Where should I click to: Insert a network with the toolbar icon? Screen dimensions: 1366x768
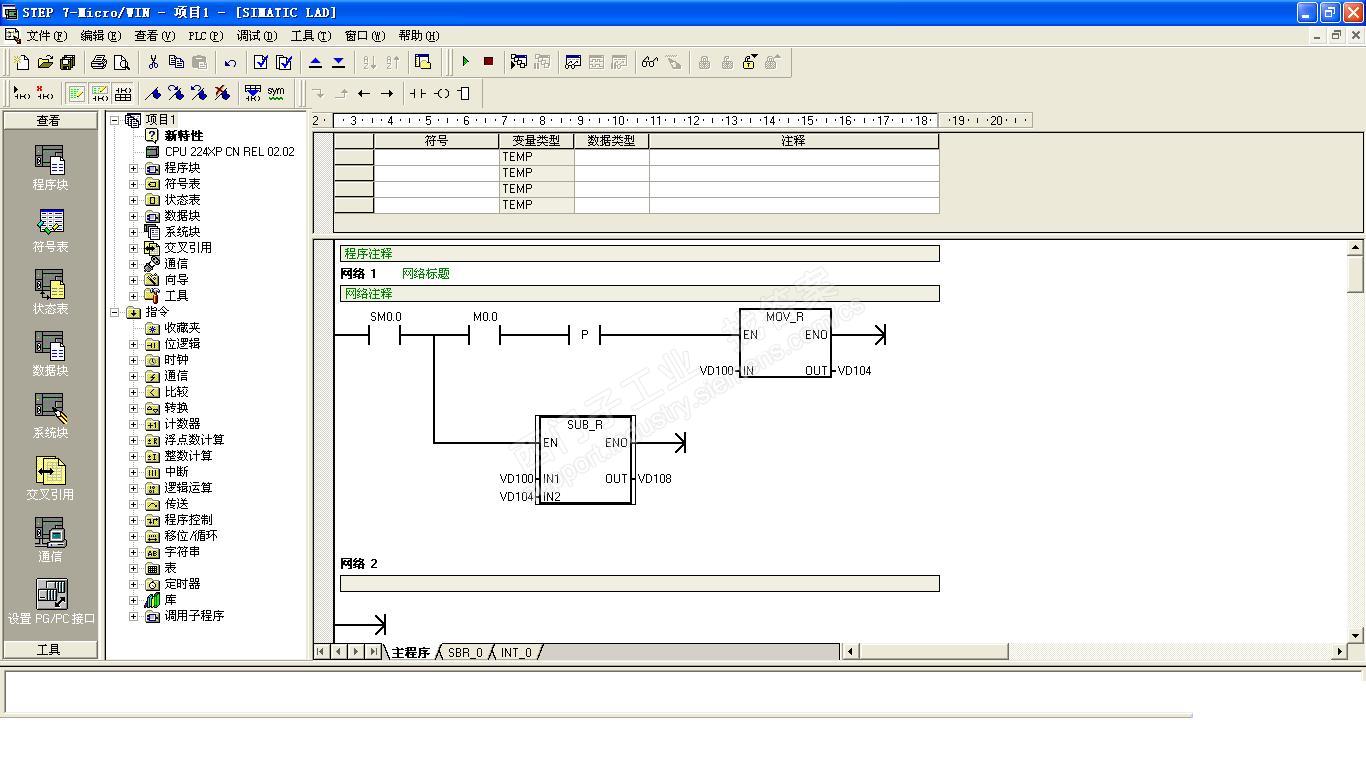click(x=22, y=93)
